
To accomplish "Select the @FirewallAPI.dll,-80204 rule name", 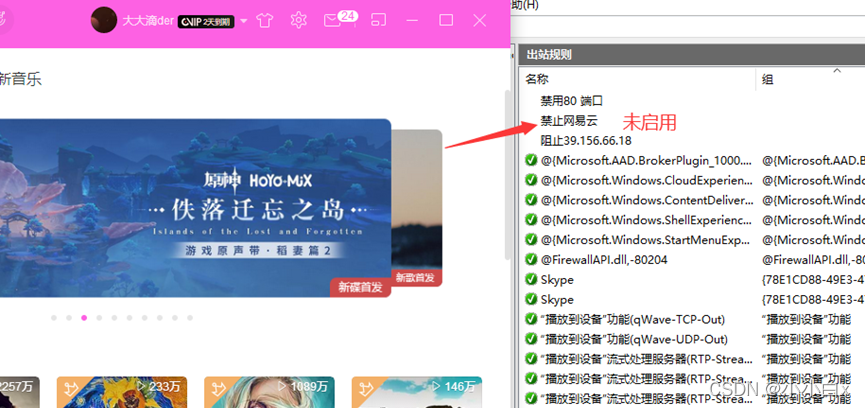I will tap(604, 260).
